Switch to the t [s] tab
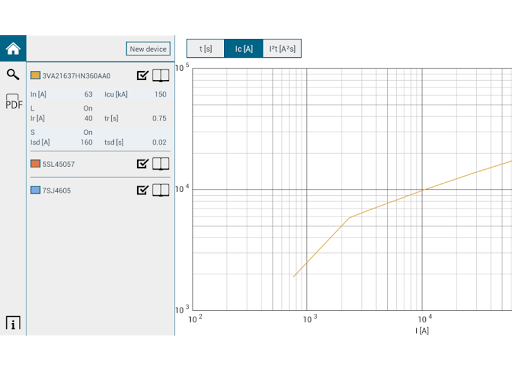Image resolution: width=512 pixels, height=371 pixels. point(206,49)
